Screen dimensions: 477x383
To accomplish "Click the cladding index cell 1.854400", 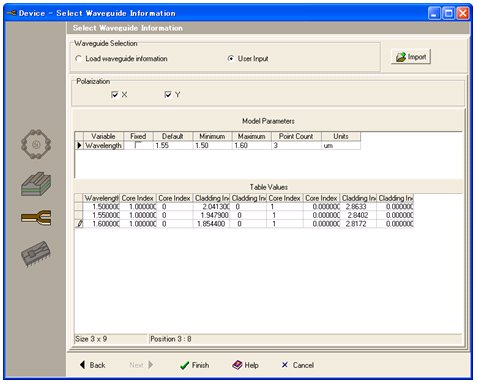I will (x=211, y=224).
